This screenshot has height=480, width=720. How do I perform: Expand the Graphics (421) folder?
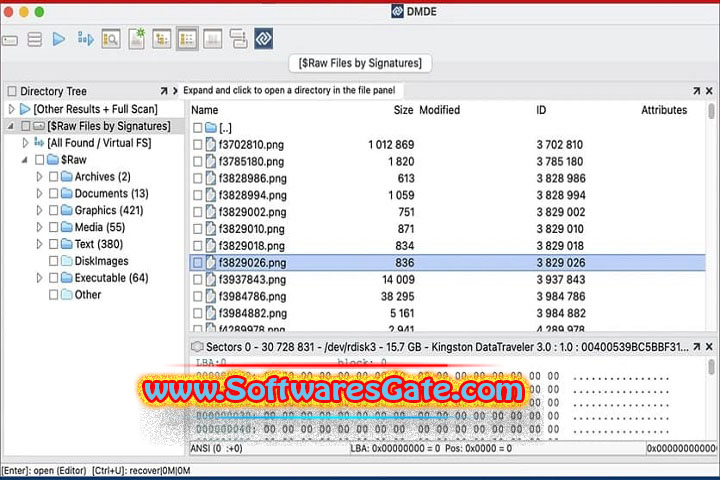point(39,210)
